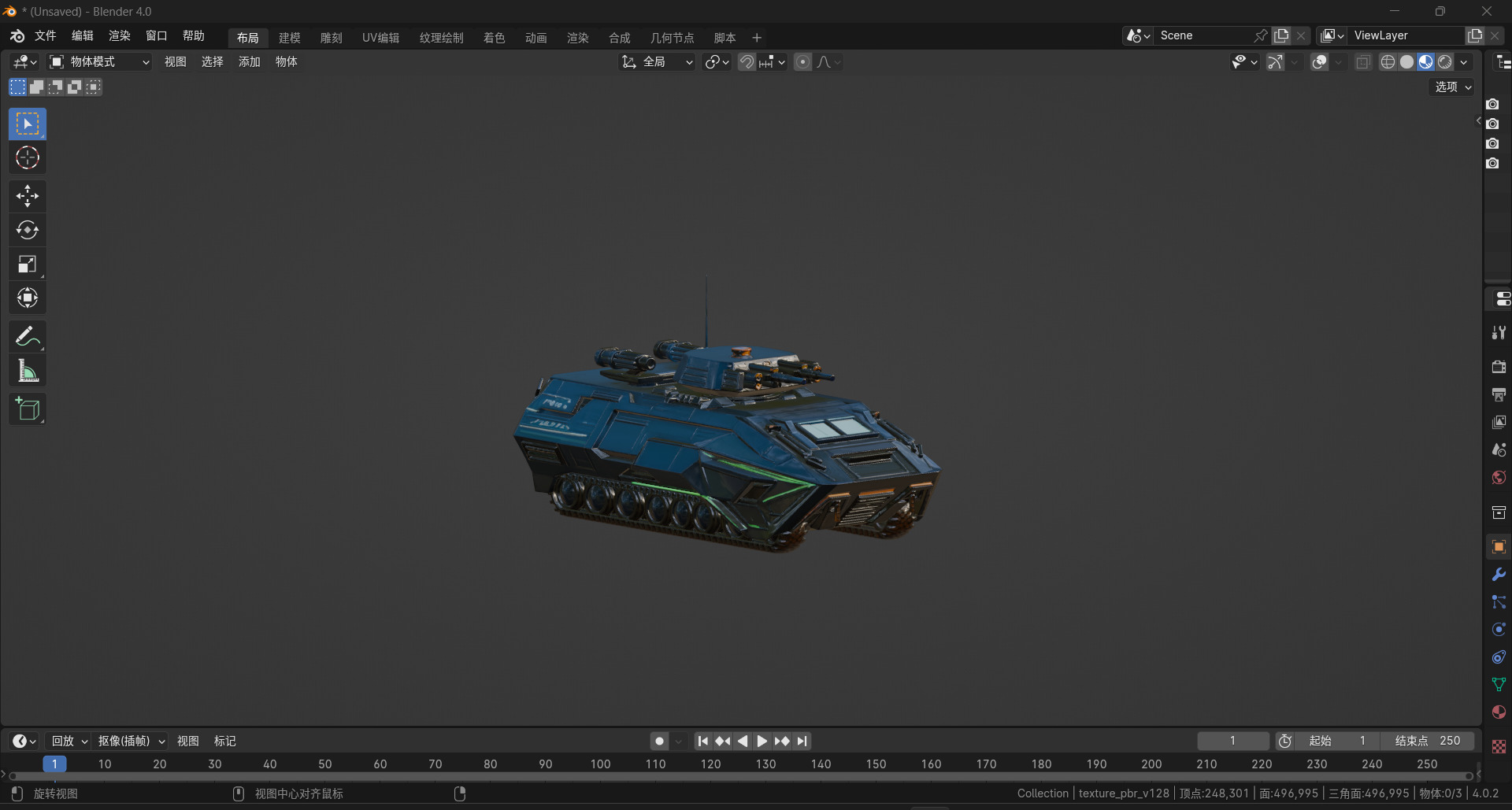Image resolution: width=1512 pixels, height=810 pixels.
Task: Switch to the 着色 shading workspace tab
Action: click(495, 38)
